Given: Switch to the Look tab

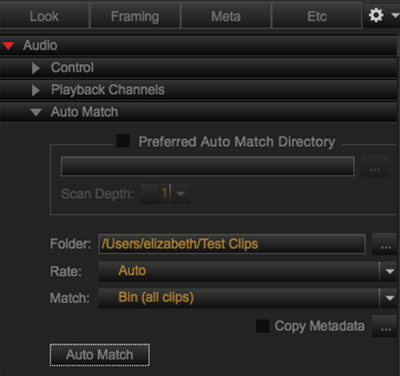Looking at the screenshot, I should (x=44, y=16).
